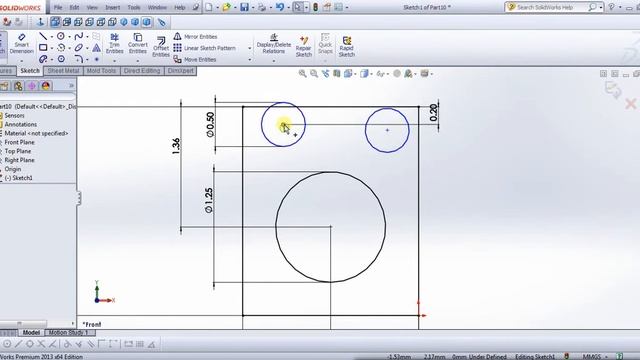Screen dimensions: 640x360
Task: Click the Open file icon
Action: 226,7
